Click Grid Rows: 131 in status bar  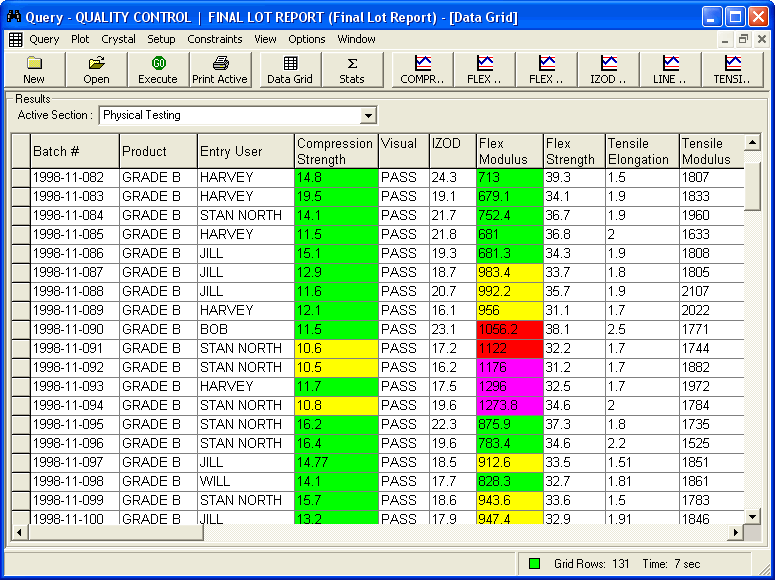(x=591, y=564)
